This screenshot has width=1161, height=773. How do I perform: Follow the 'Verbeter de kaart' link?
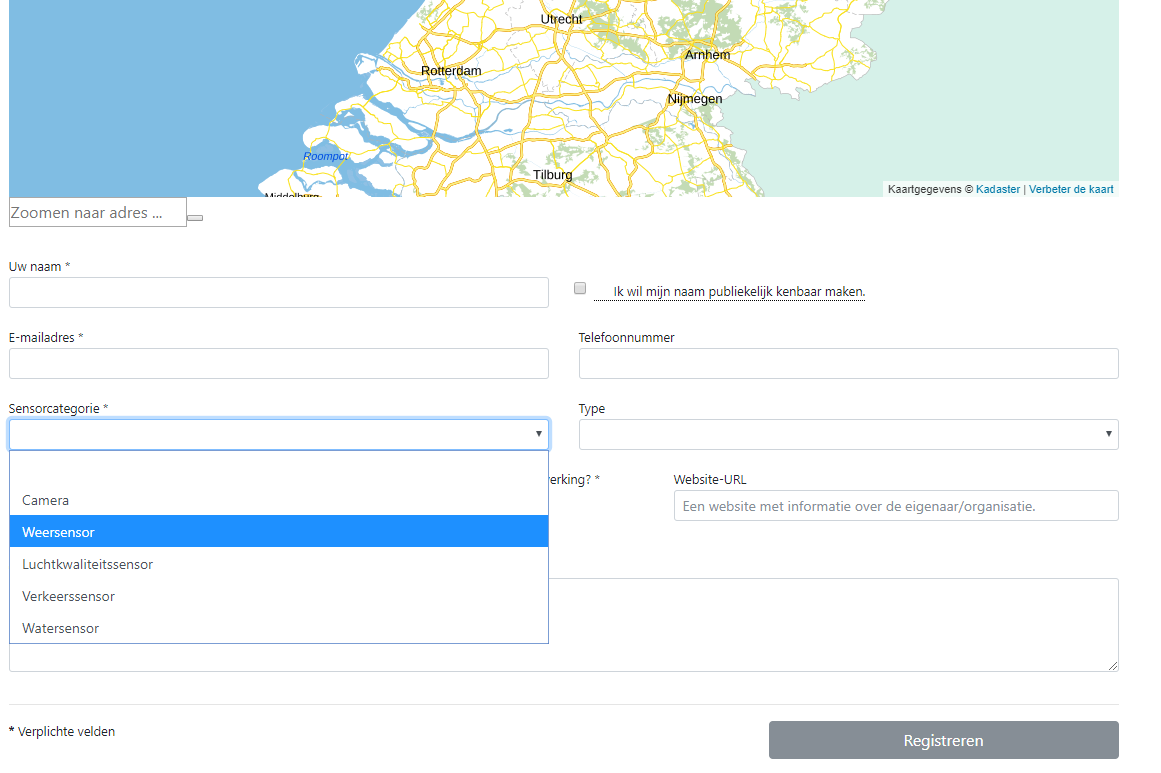pos(1071,189)
